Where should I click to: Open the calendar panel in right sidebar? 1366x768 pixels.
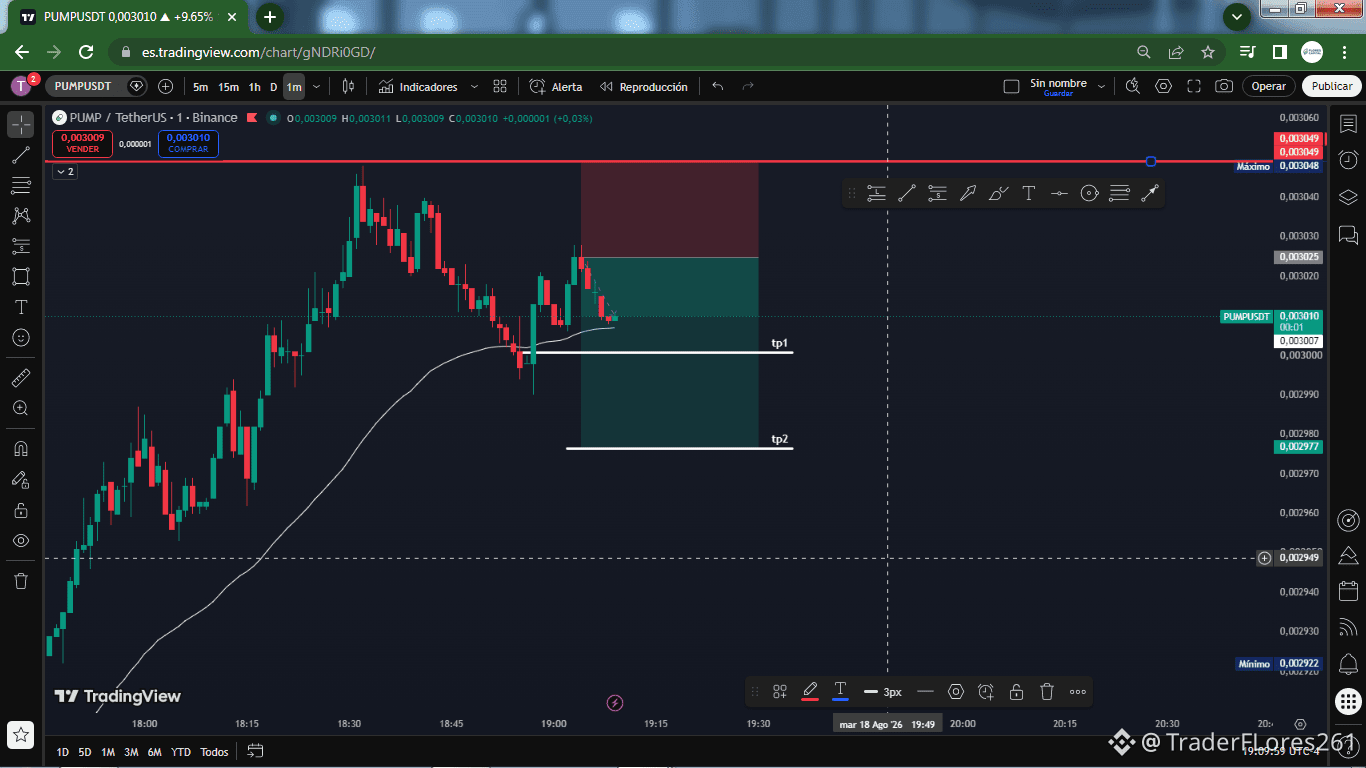(x=1348, y=591)
